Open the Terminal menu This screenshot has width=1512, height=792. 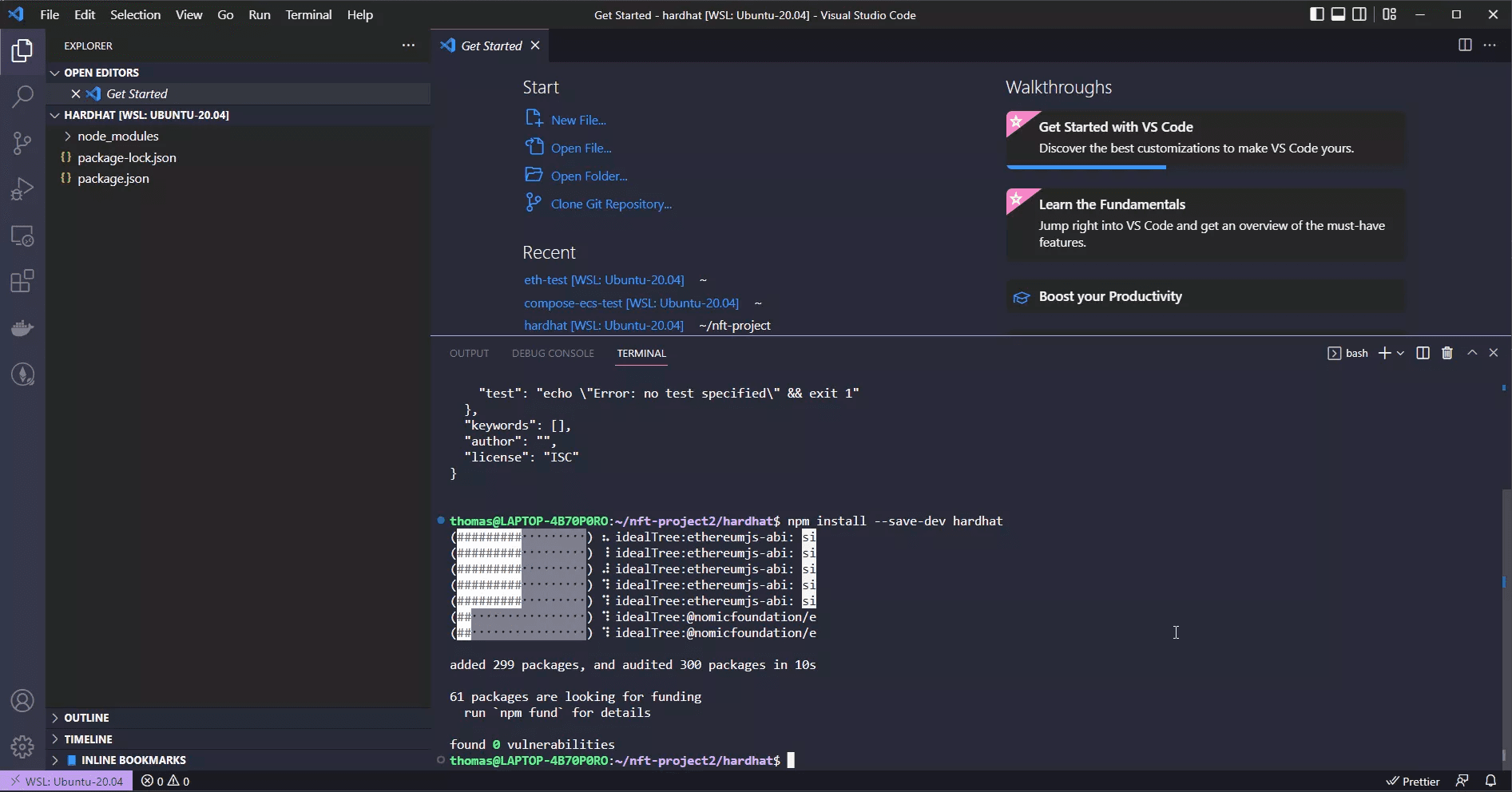tap(308, 14)
